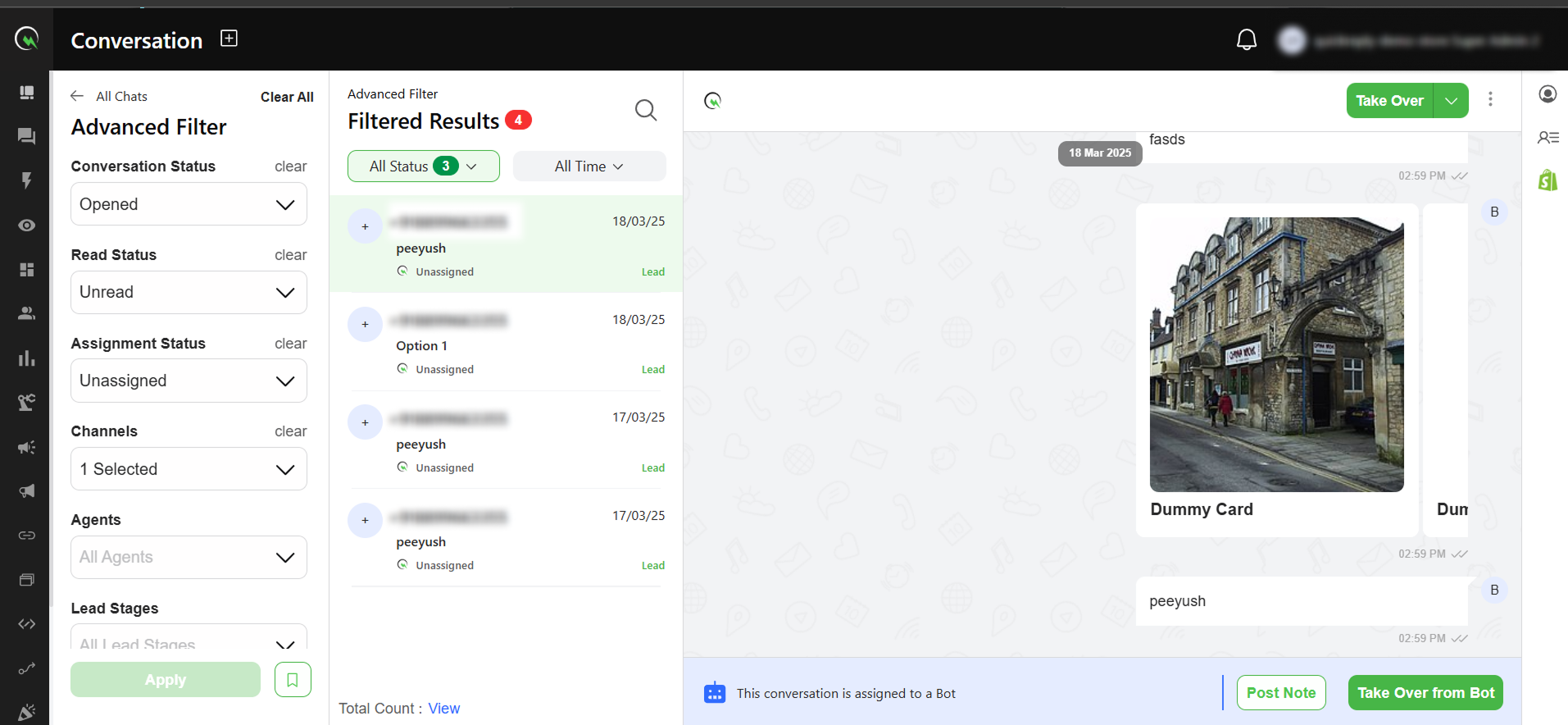Screen dimensions: 1568x725
Task: Click the Dummy Card title
Action: point(1202,509)
